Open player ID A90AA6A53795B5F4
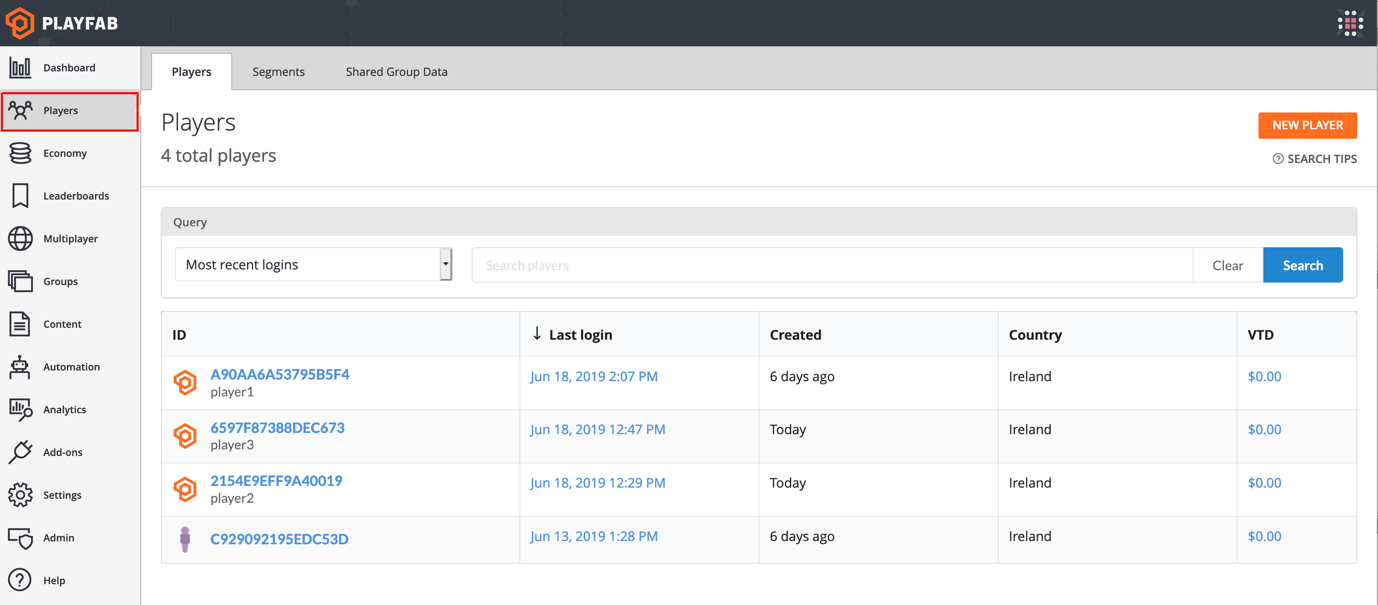 click(280, 375)
